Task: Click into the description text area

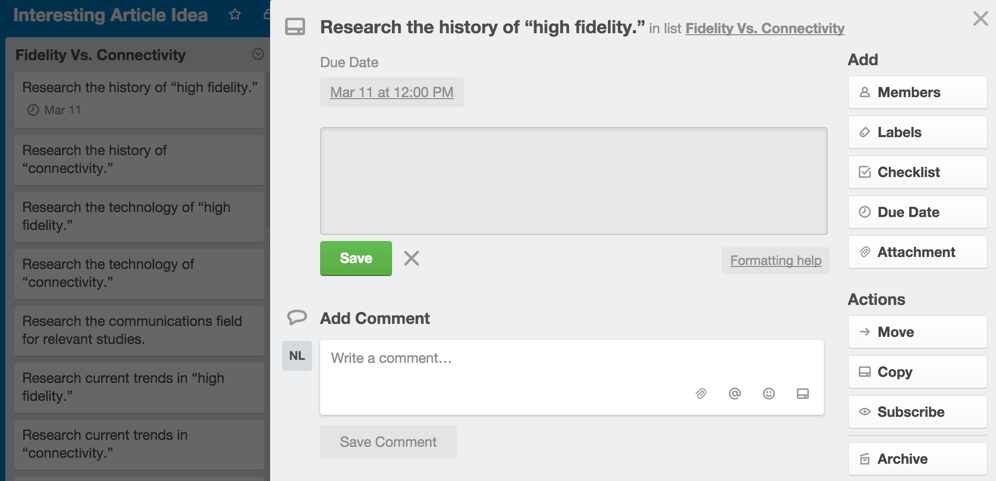Action: pyautogui.click(x=573, y=181)
